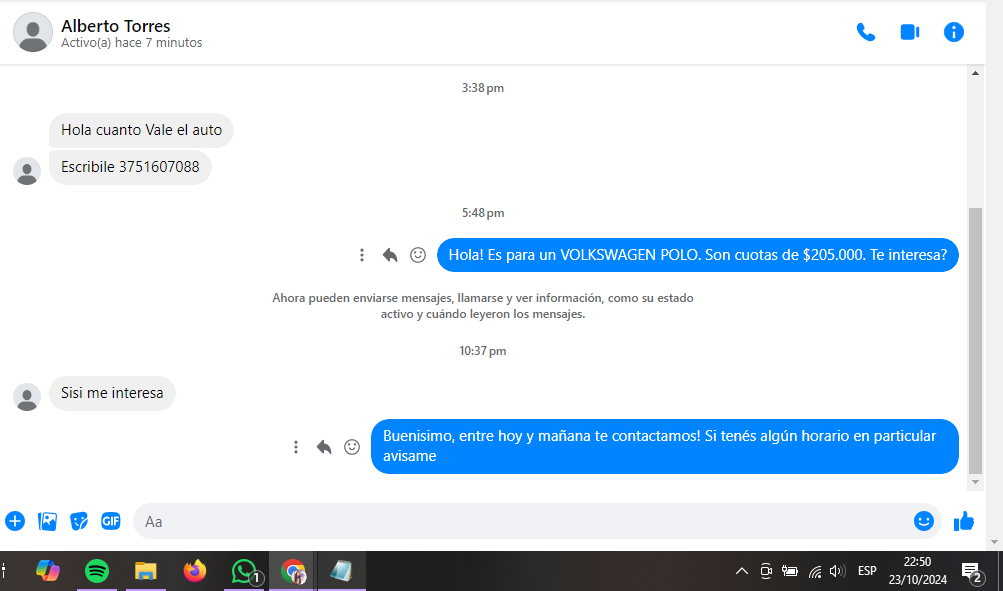The height and width of the screenshot is (591, 1003).
Task: Click the Meet Now camera tray icon
Action: click(x=766, y=571)
